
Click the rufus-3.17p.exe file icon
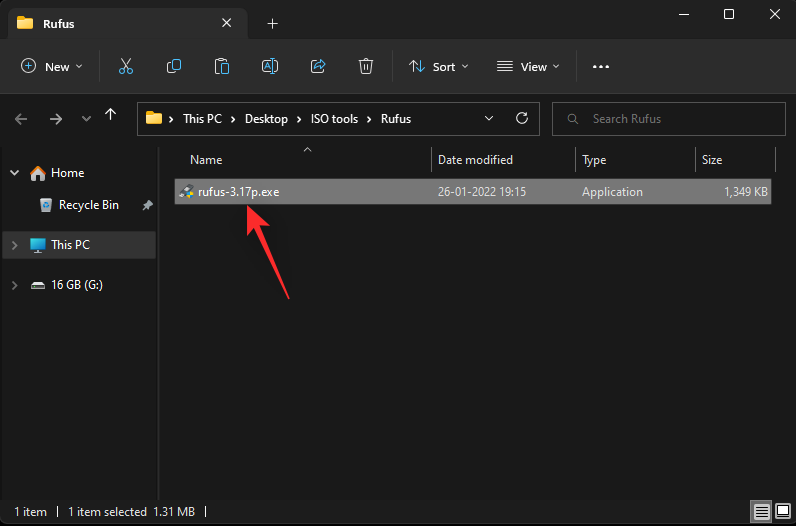coord(186,191)
